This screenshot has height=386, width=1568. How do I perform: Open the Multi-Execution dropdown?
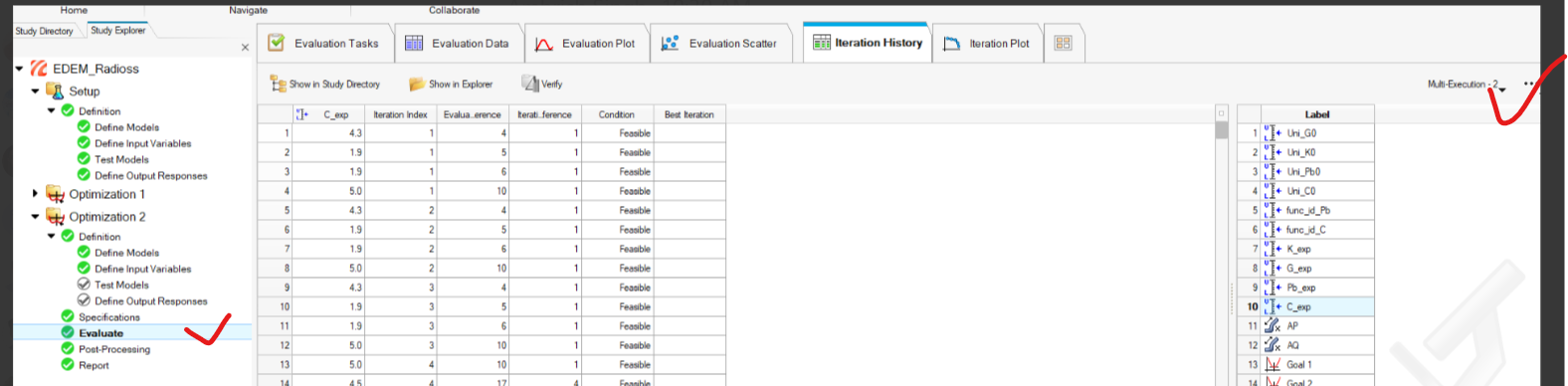point(1467,85)
